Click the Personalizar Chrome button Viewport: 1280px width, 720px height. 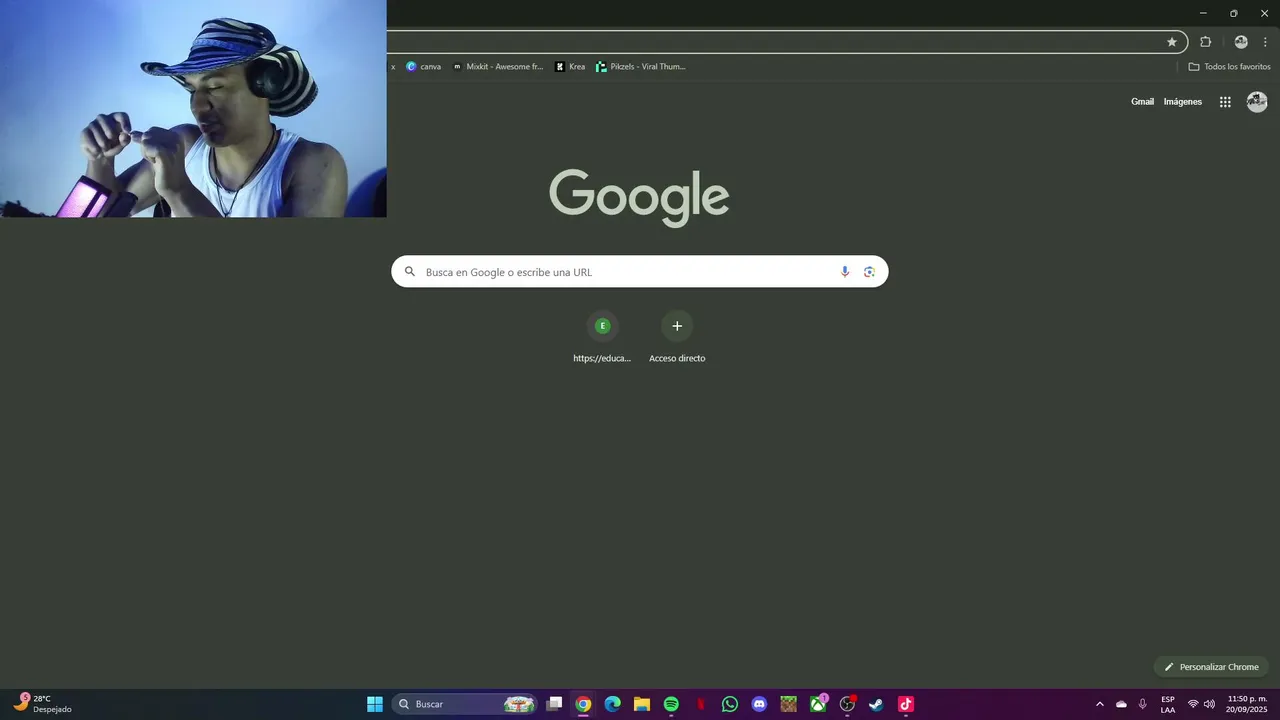pyautogui.click(x=1211, y=667)
